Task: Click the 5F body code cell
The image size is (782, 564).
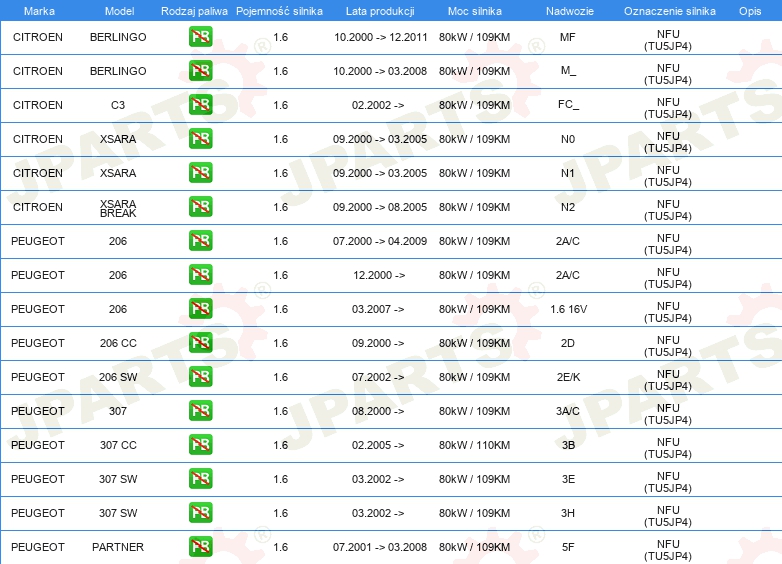Action: 568,547
